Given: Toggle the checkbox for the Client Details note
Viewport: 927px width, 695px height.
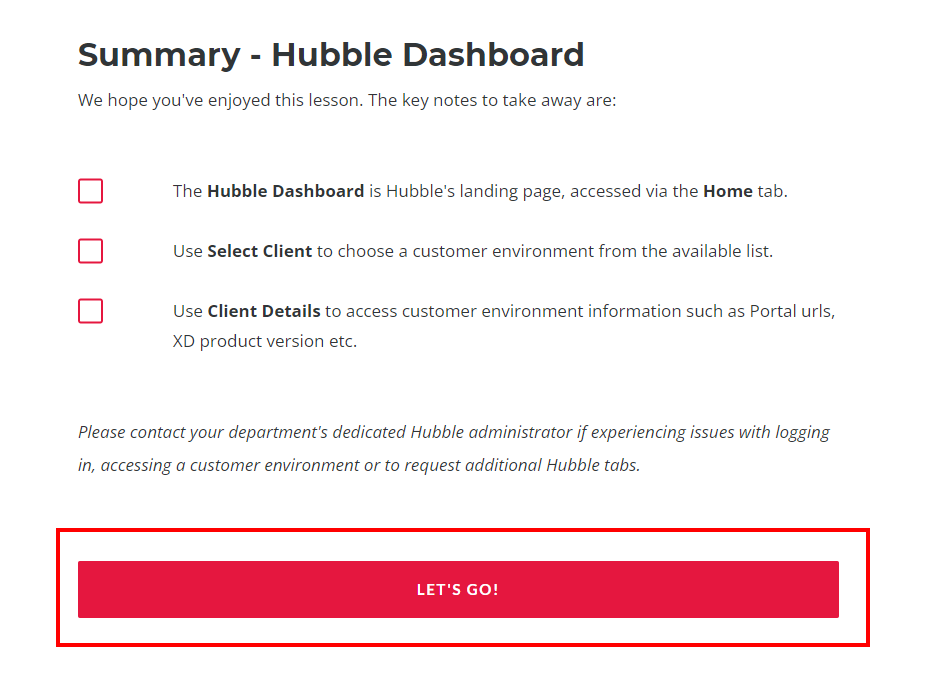Looking at the screenshot, I should (x=90, y=311).
